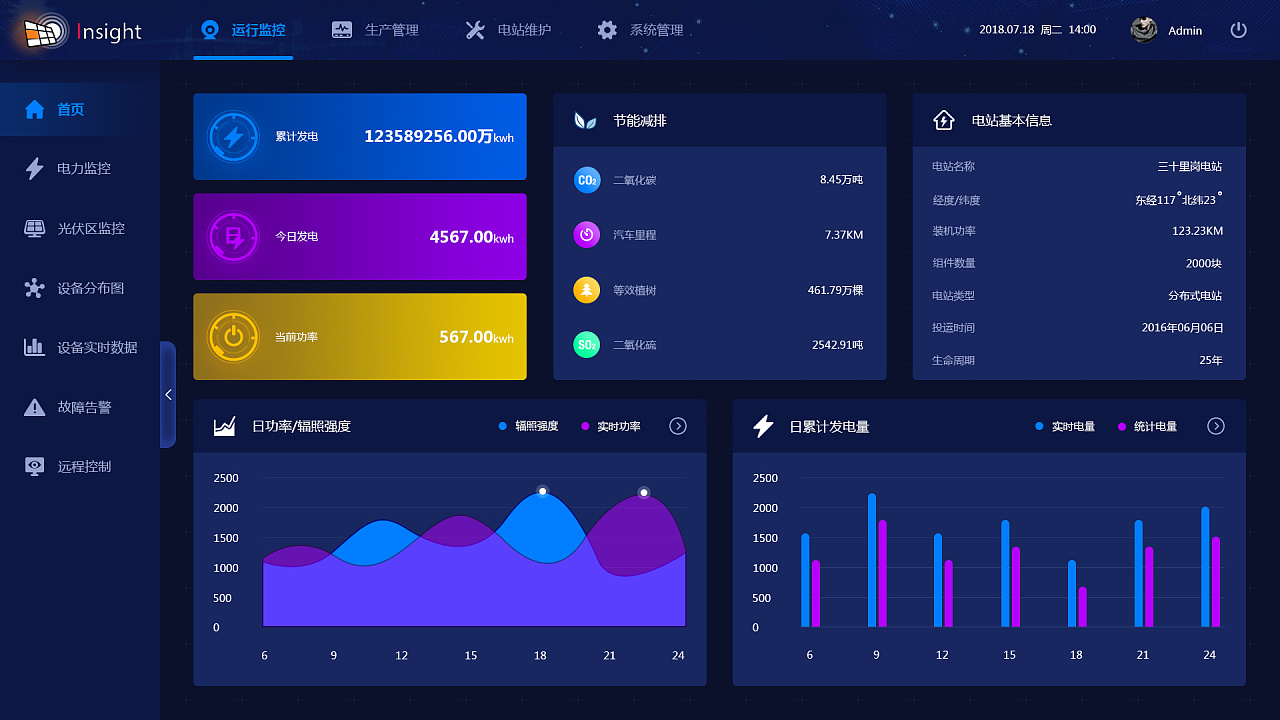Viewport: 1280px width, 720px height.
Task: Click the 生产管理 monitor icon
Action: tap(342, 30)
